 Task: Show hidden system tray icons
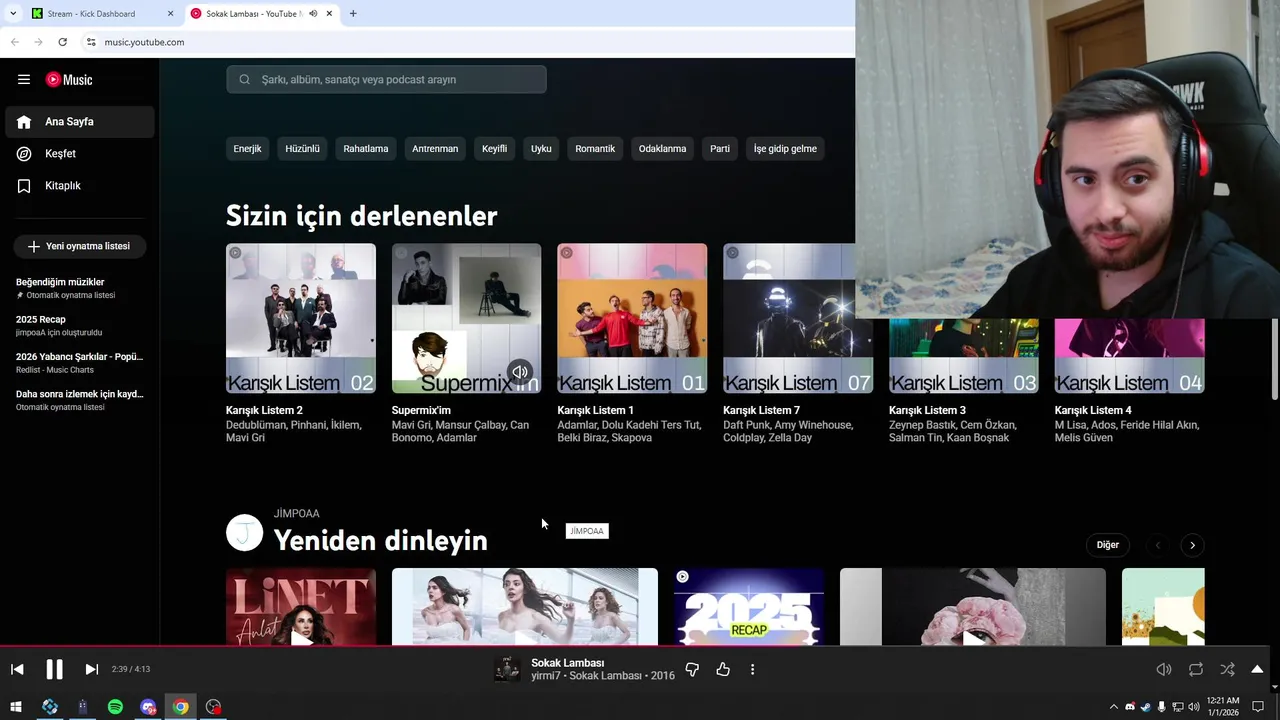point(1114,707)
